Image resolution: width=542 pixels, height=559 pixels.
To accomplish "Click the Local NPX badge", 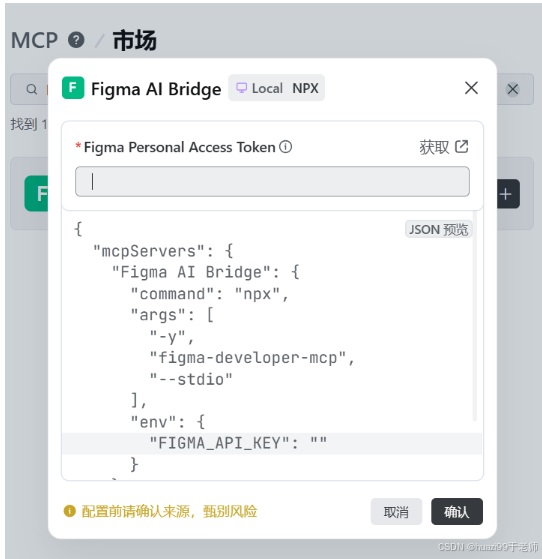I will (x=276, y=88).
